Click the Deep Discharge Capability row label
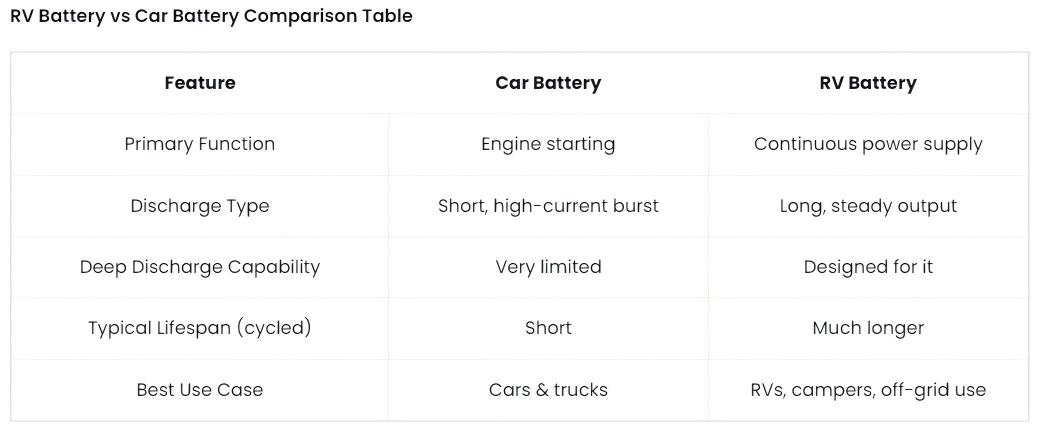The width and height of the screenshot is (1045, 433). [200, 267]
